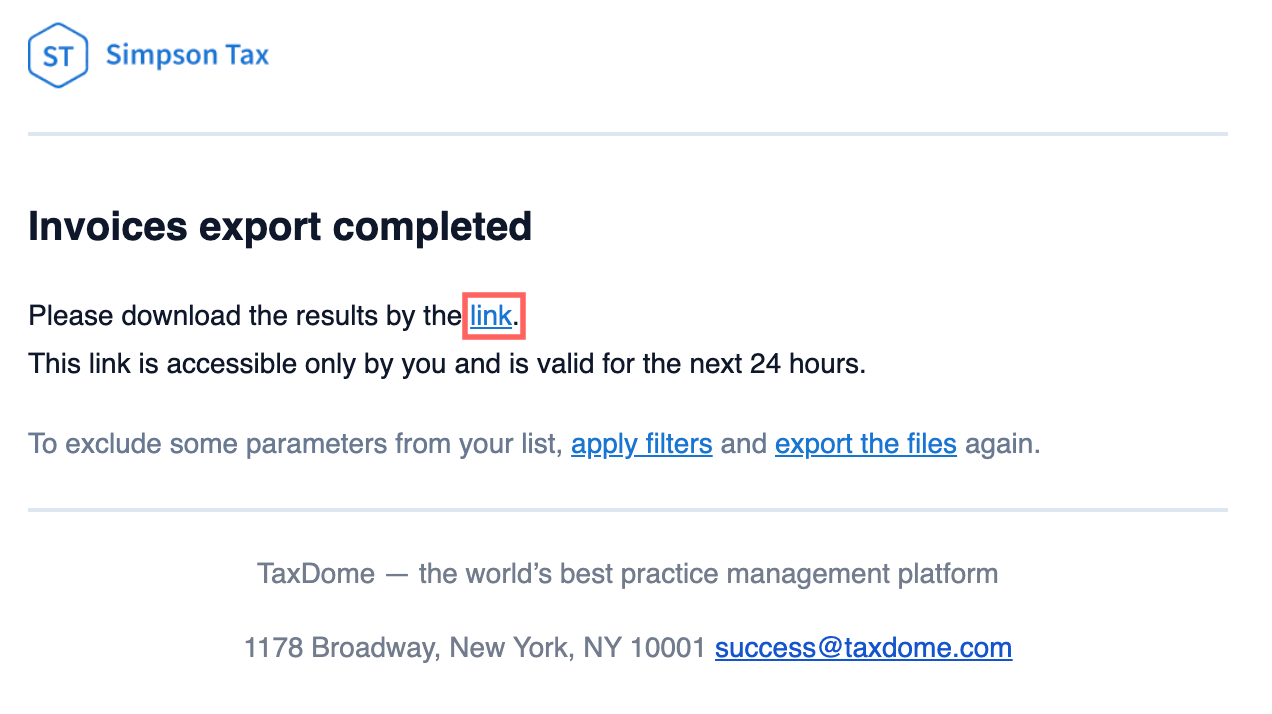Click the word "again" after the export link

(x=1002, y=443)
